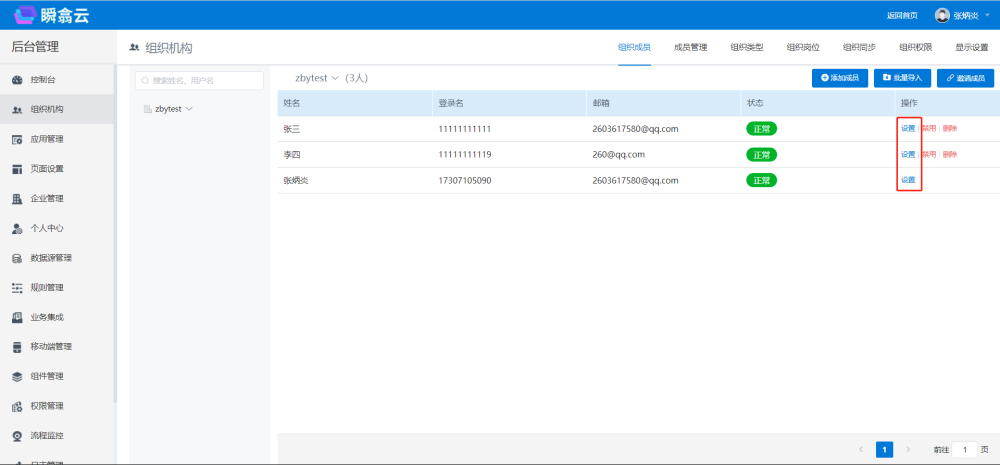Click 禁用 link for 张三
Screen dimensions: 1000x465
[929, 128]
